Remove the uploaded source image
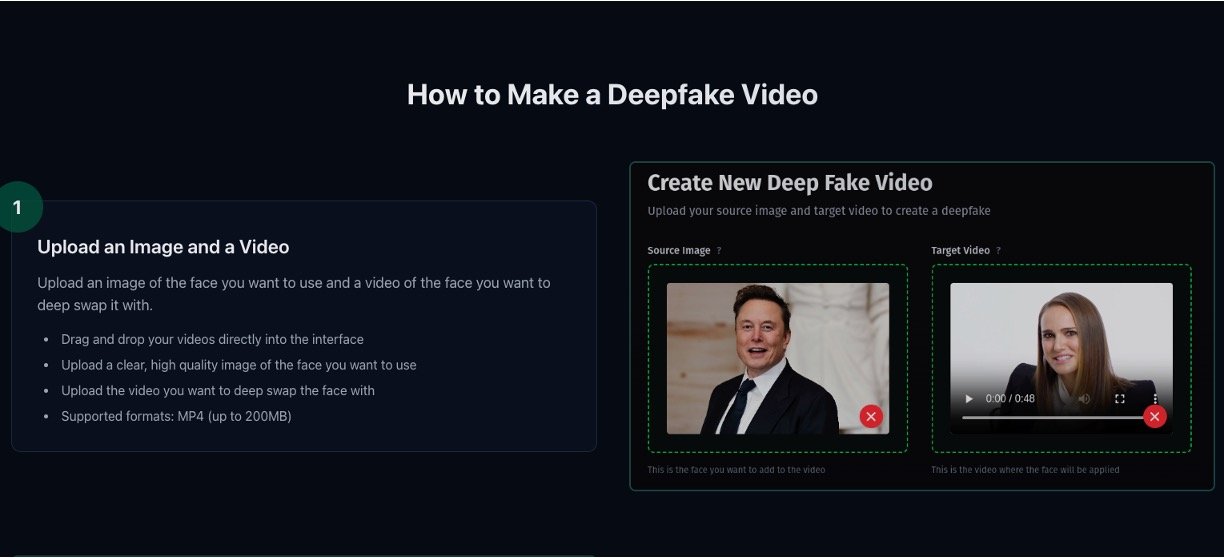Viewport: 1224px width, 558px height. click(871, 416)
